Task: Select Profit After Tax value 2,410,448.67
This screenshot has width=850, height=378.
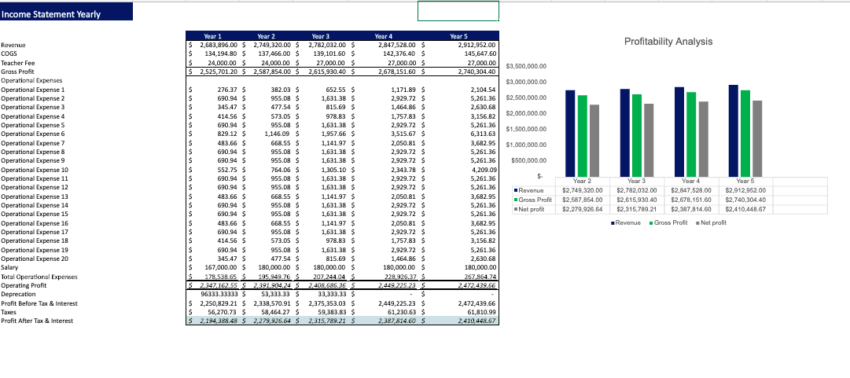Action: [476, 321]
